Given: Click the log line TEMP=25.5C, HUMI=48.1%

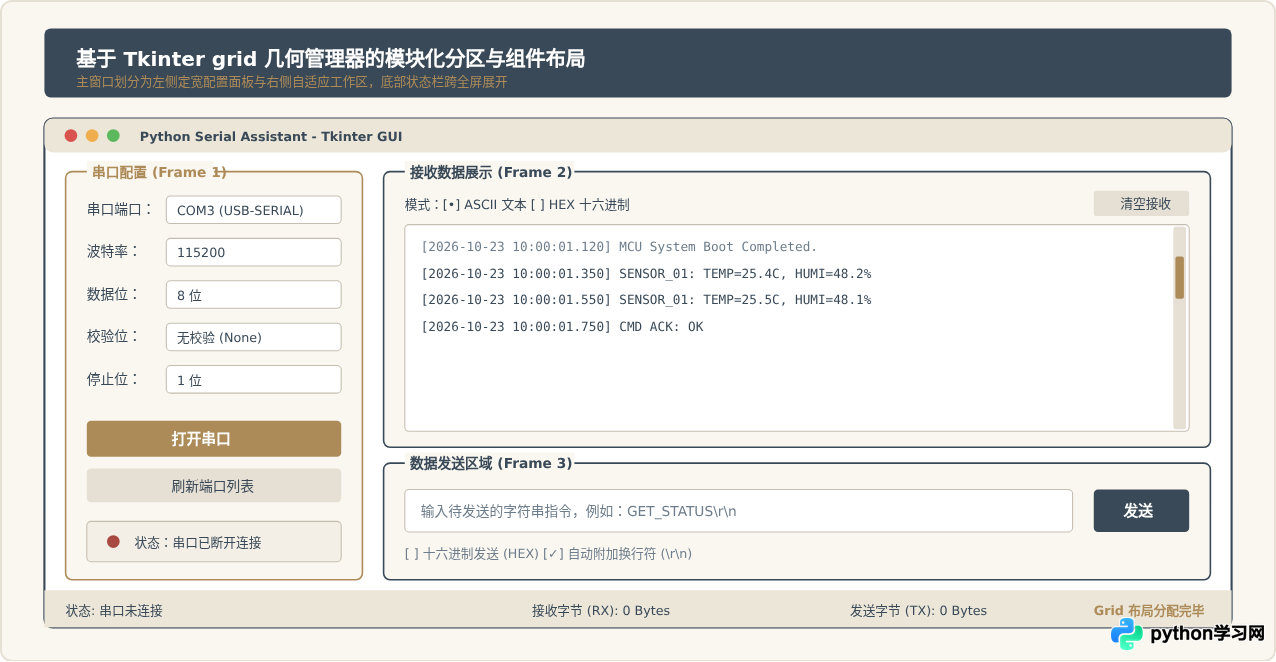Looking at the screenshot, I should (646, 300).
